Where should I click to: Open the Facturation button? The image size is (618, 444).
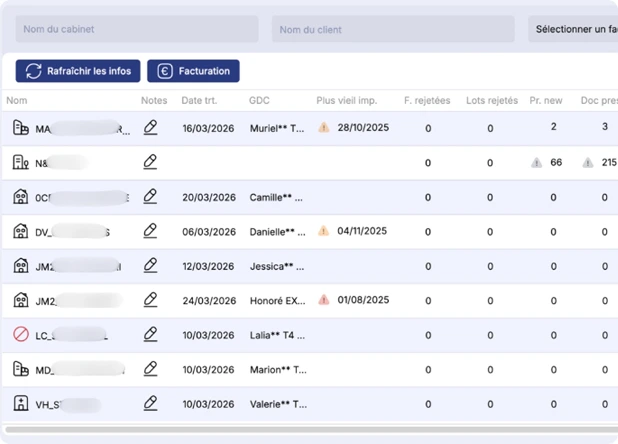193,71
